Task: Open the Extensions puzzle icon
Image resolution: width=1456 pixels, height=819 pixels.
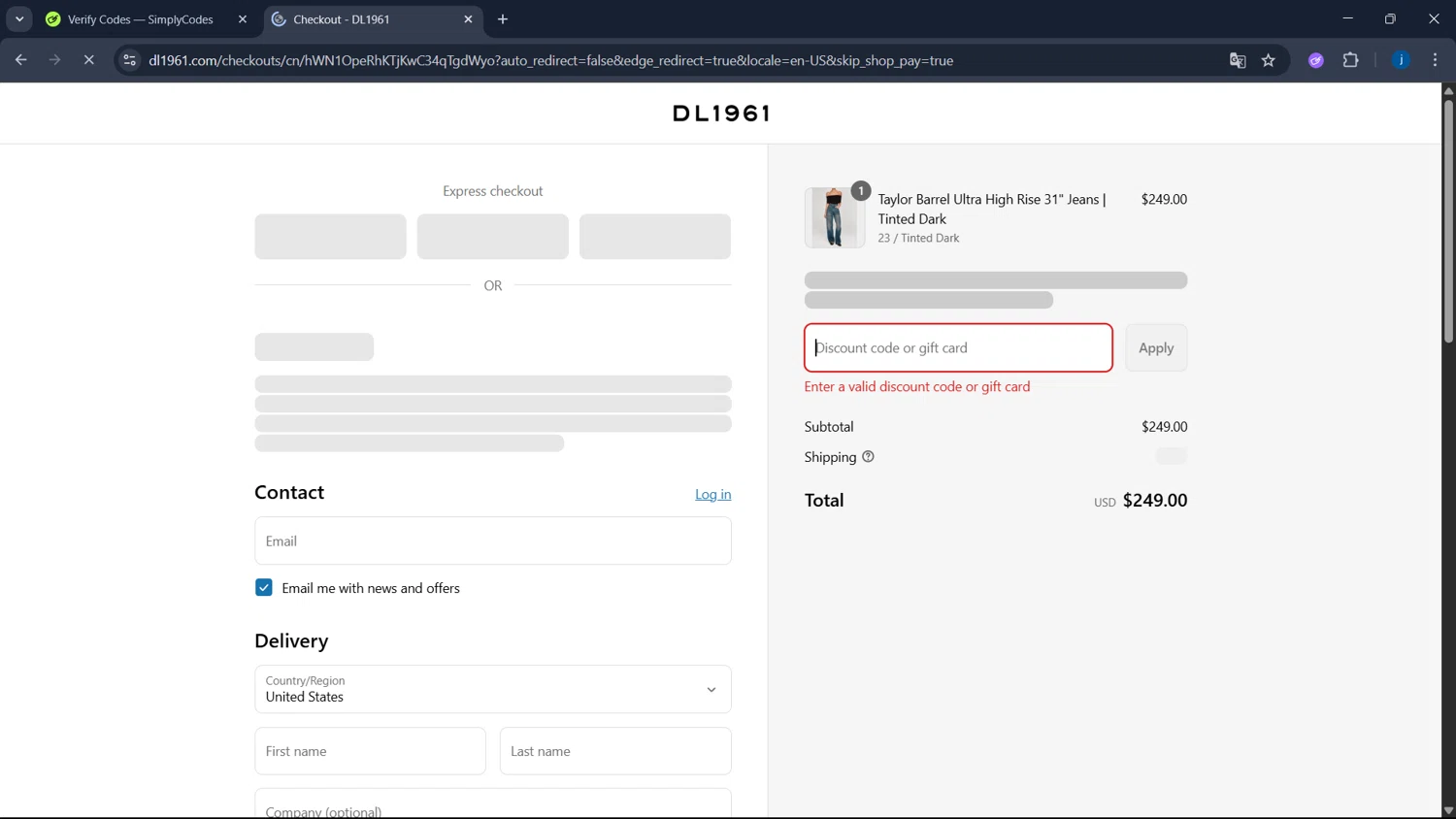Action: click(1350, 60)
